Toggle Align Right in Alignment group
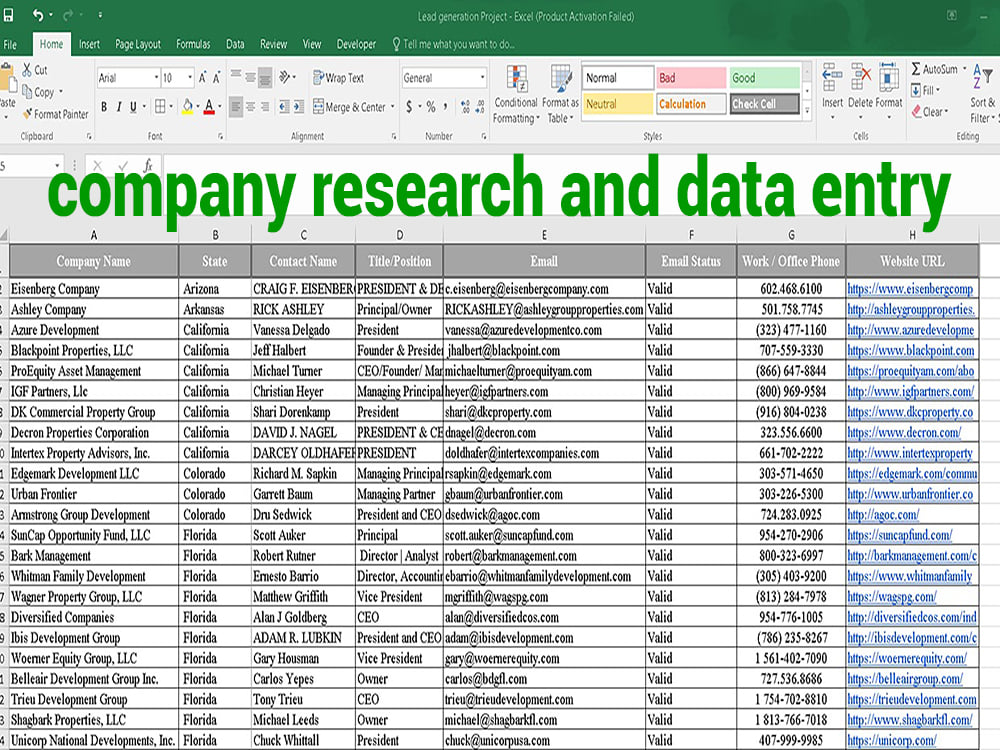The image size is (1000, 750). (x=265, y=107)
